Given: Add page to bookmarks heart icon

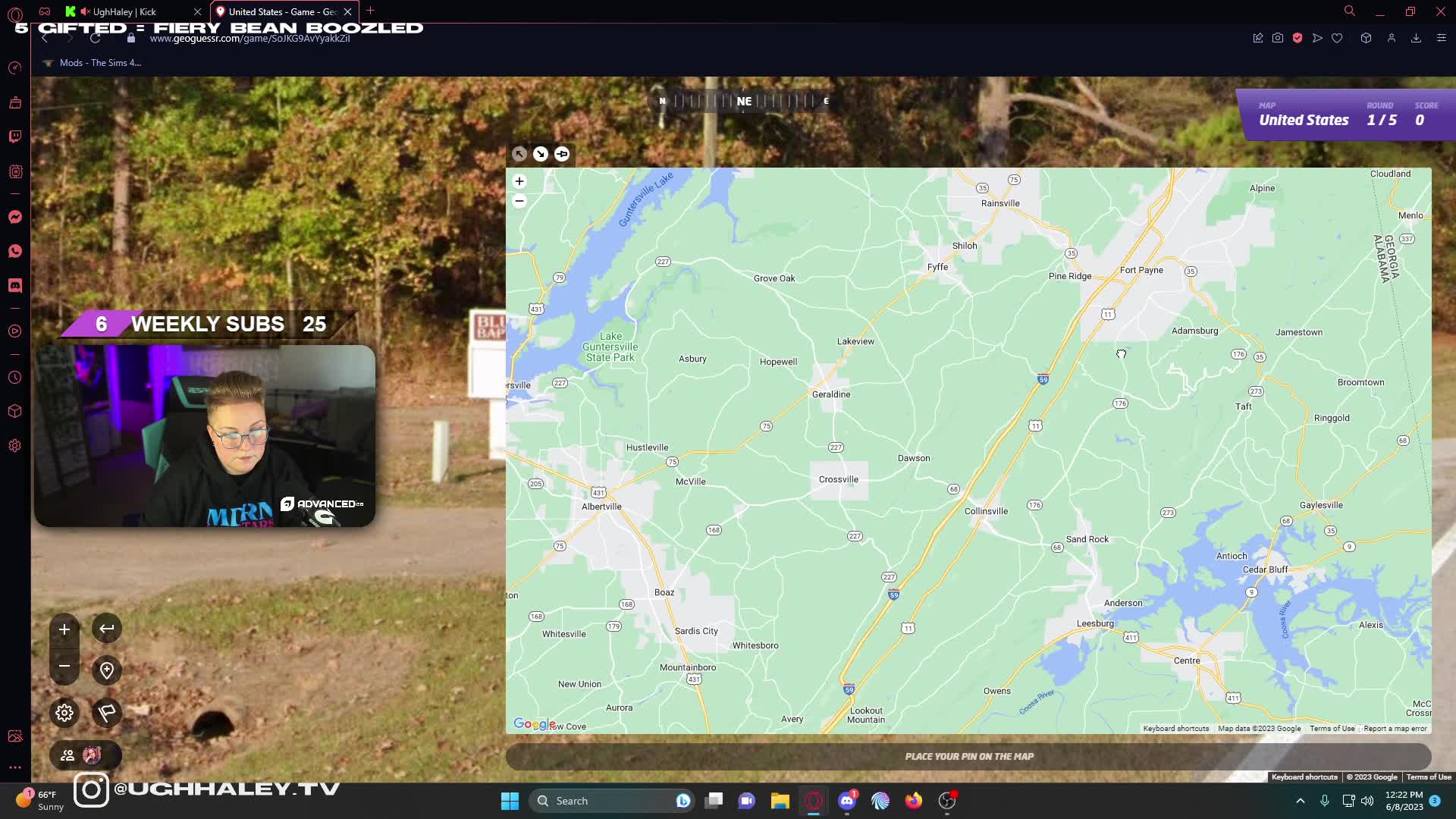Looking at the screenshot, I should (1337, 38).
